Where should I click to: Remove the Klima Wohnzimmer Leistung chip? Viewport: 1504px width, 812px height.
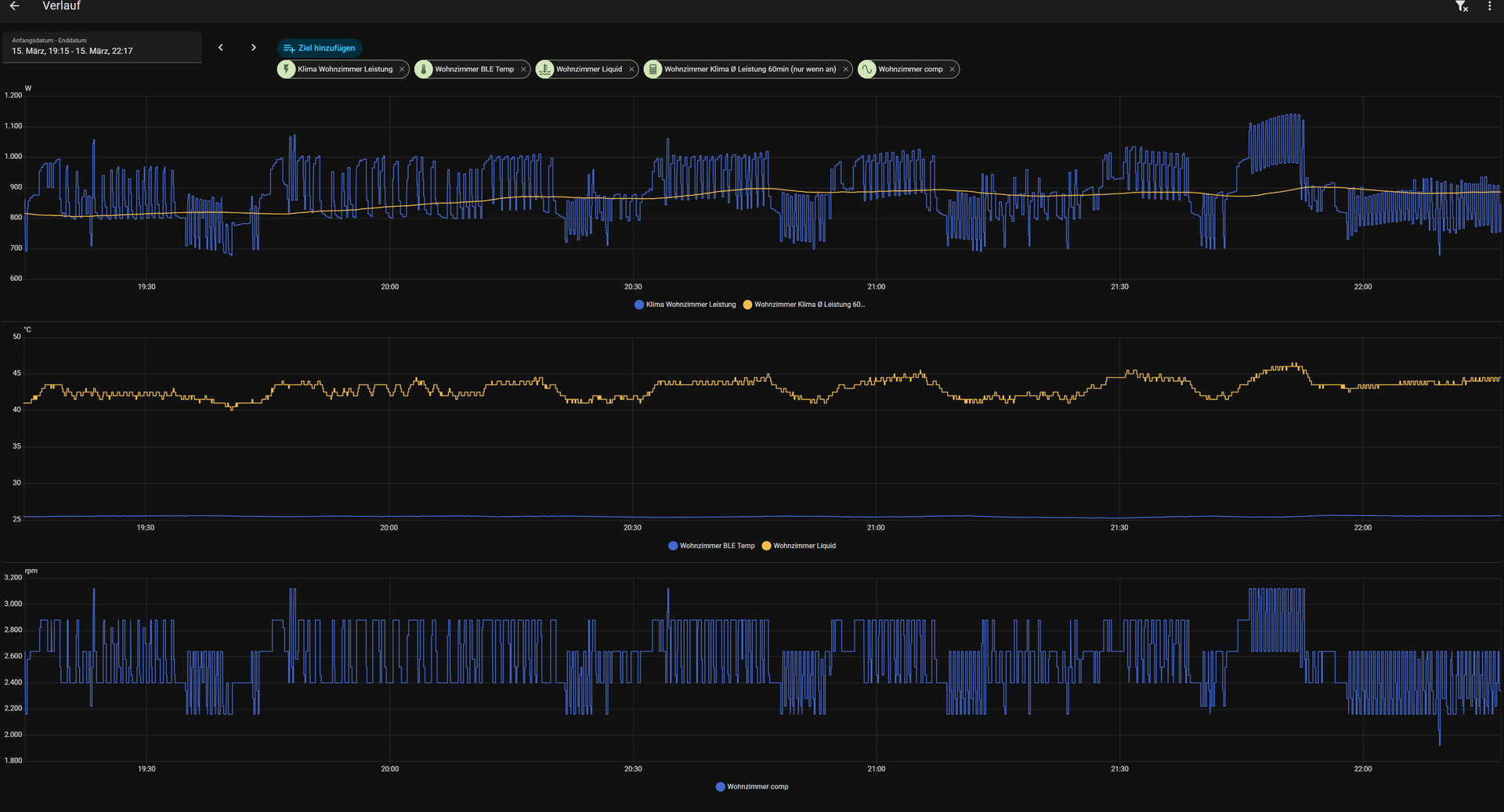click(x=402, y=70)
